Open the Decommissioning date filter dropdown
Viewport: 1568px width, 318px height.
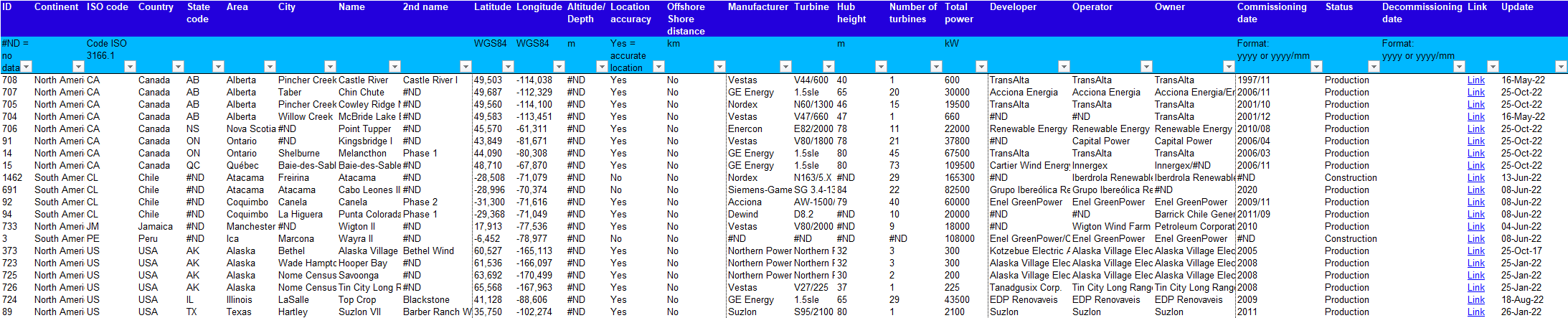1459,67
